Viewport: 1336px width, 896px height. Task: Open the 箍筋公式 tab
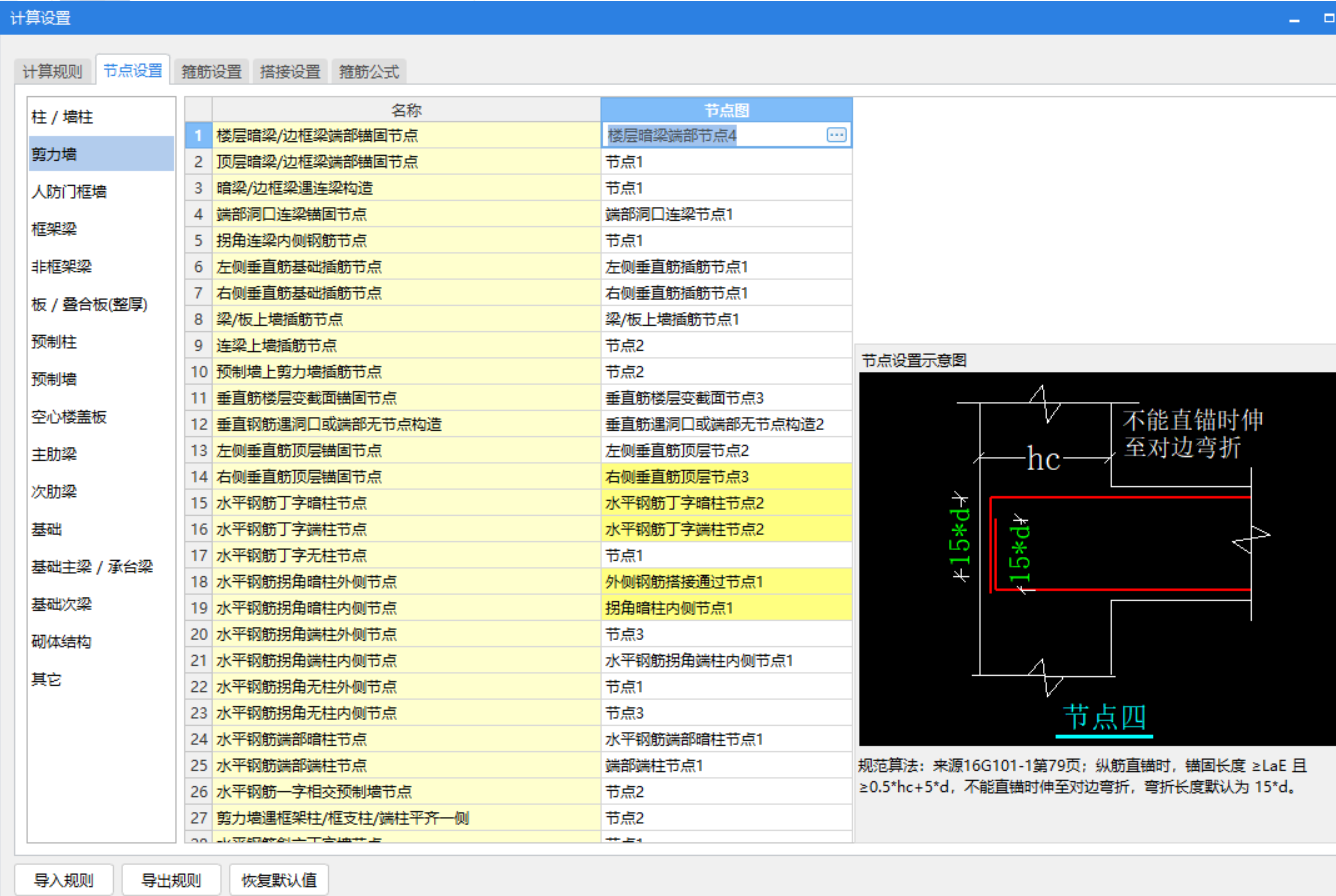pyautogui.click(x=369, y=72)
